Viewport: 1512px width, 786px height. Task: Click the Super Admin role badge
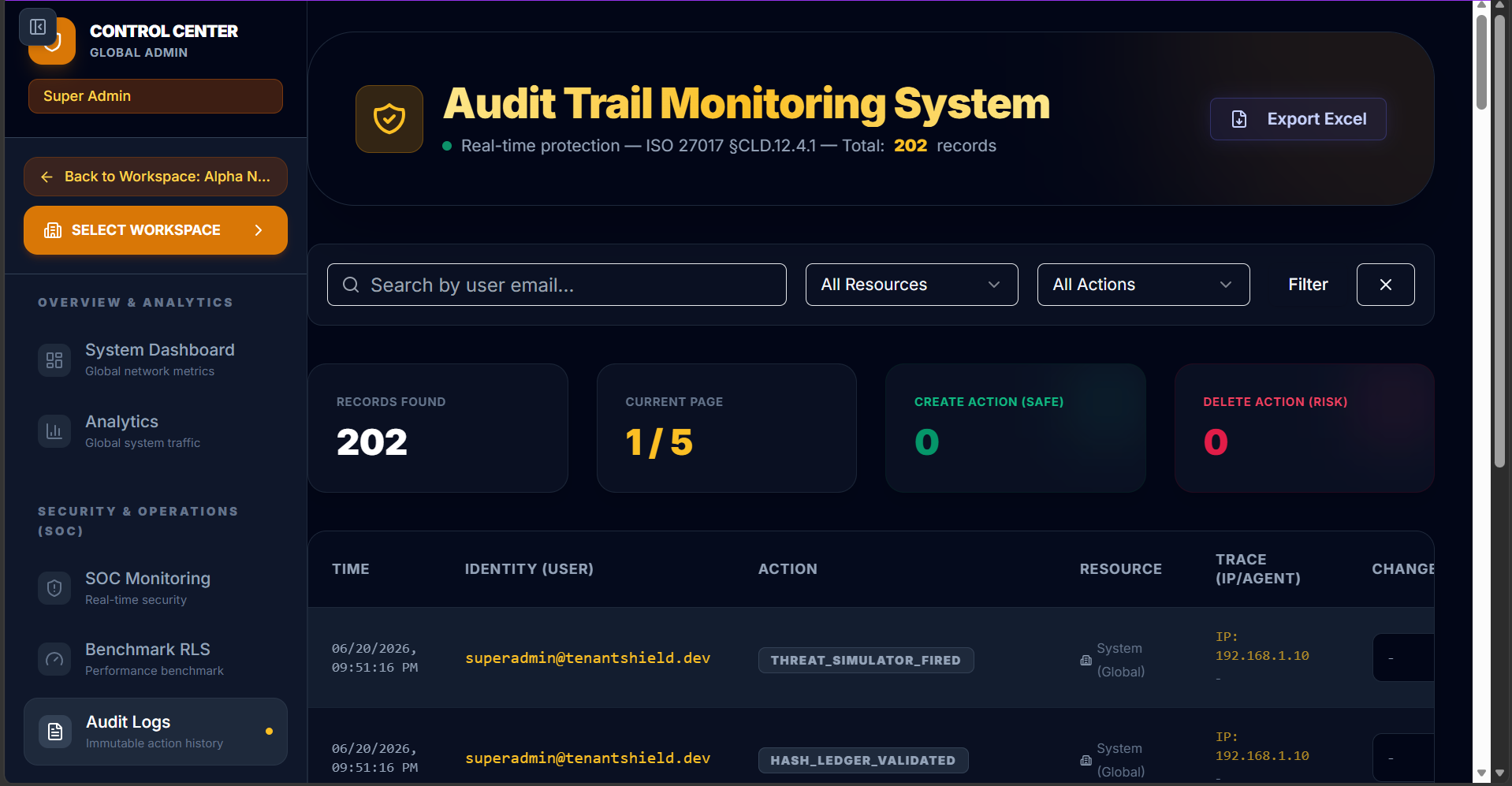click(155, 96)
